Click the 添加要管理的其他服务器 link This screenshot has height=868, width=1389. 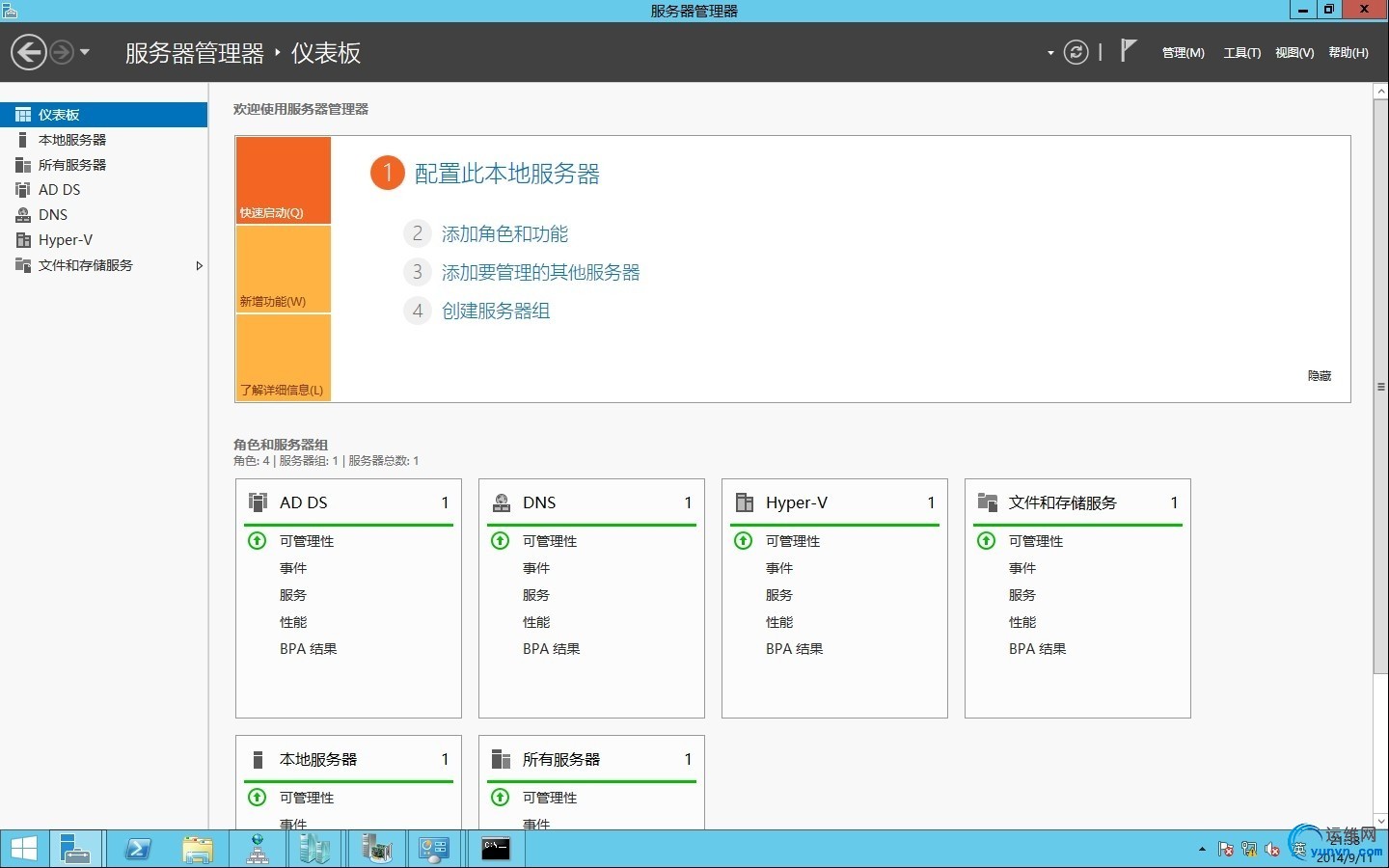pyautogui.click(x=541, y=272)
